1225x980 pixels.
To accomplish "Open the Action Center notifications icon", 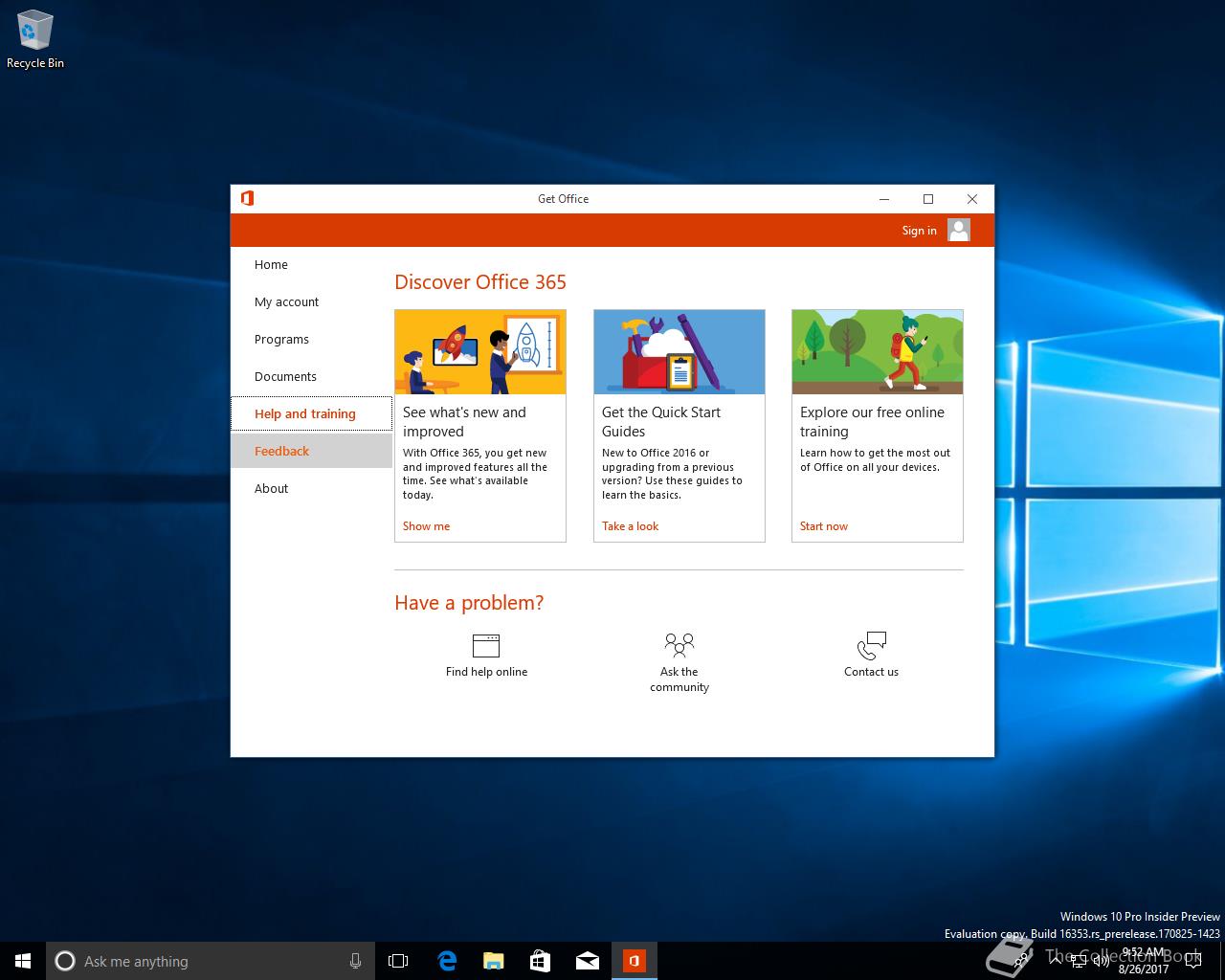I will click(x=1192, y=961).
